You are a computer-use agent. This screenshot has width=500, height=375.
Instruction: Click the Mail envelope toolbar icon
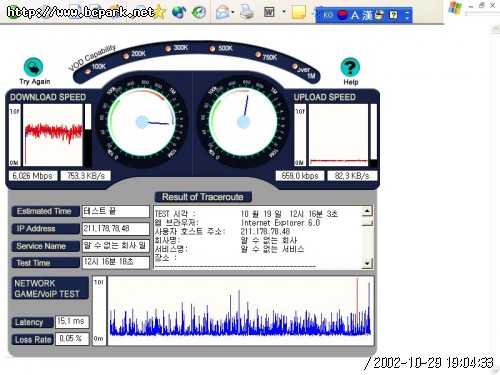point(222,12)
